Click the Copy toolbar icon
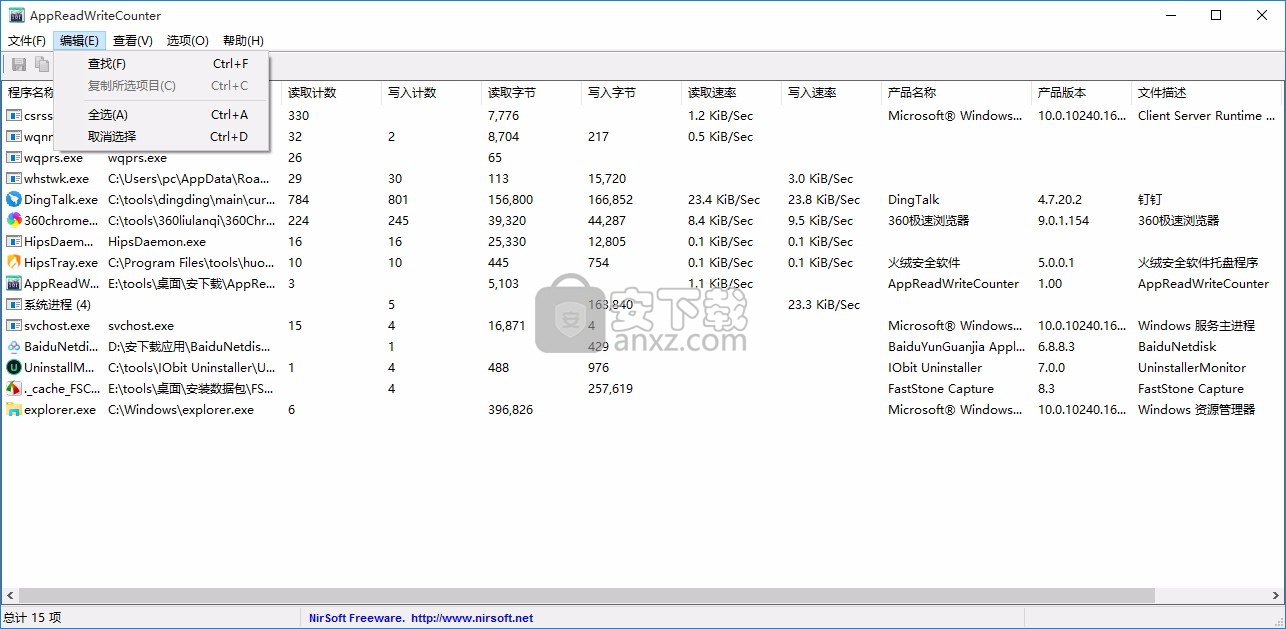1286x629 pixels. [x=42, y=64]
